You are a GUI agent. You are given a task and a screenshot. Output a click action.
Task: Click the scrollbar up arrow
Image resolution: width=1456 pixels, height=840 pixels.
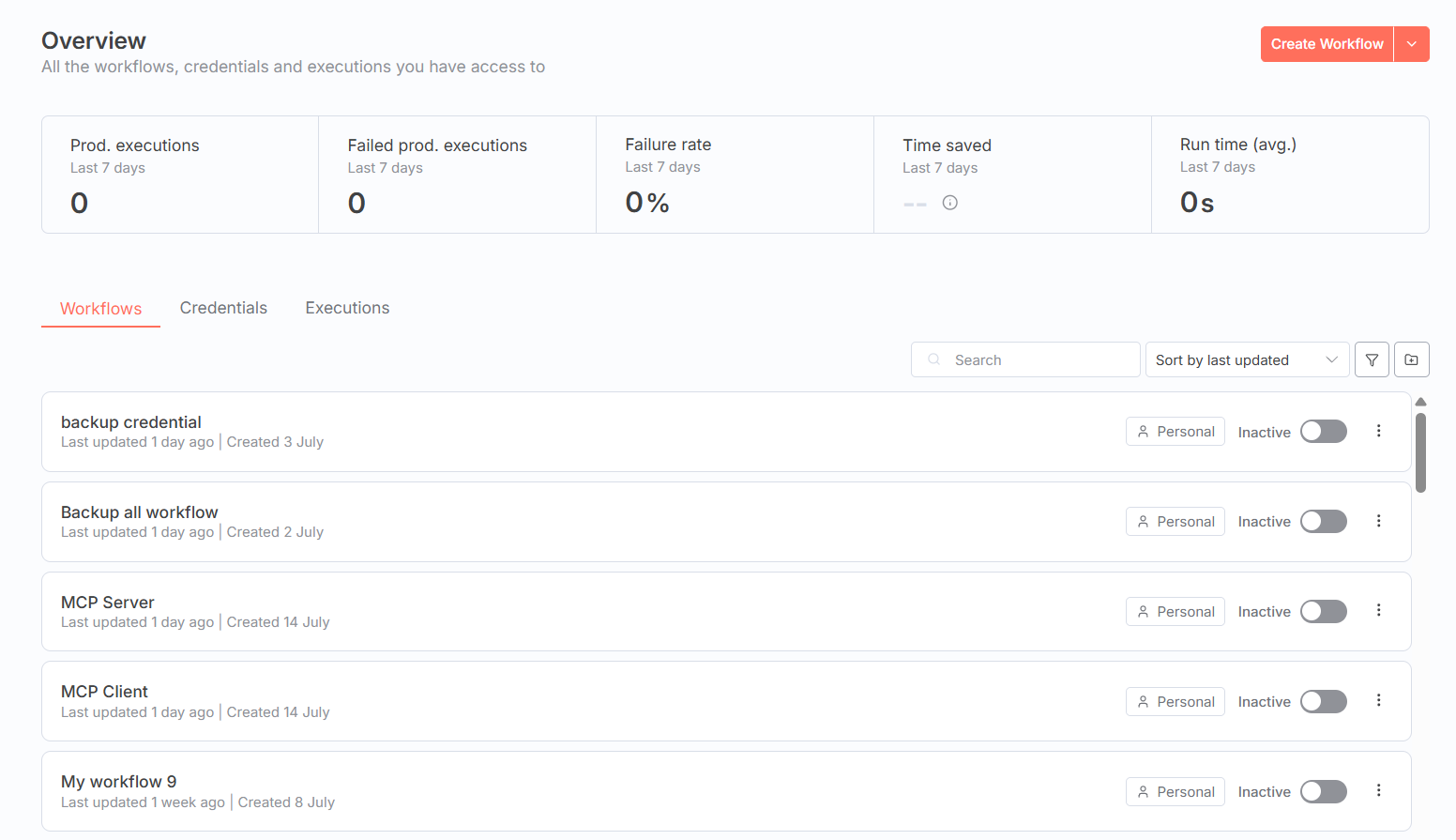(1420, 402)
